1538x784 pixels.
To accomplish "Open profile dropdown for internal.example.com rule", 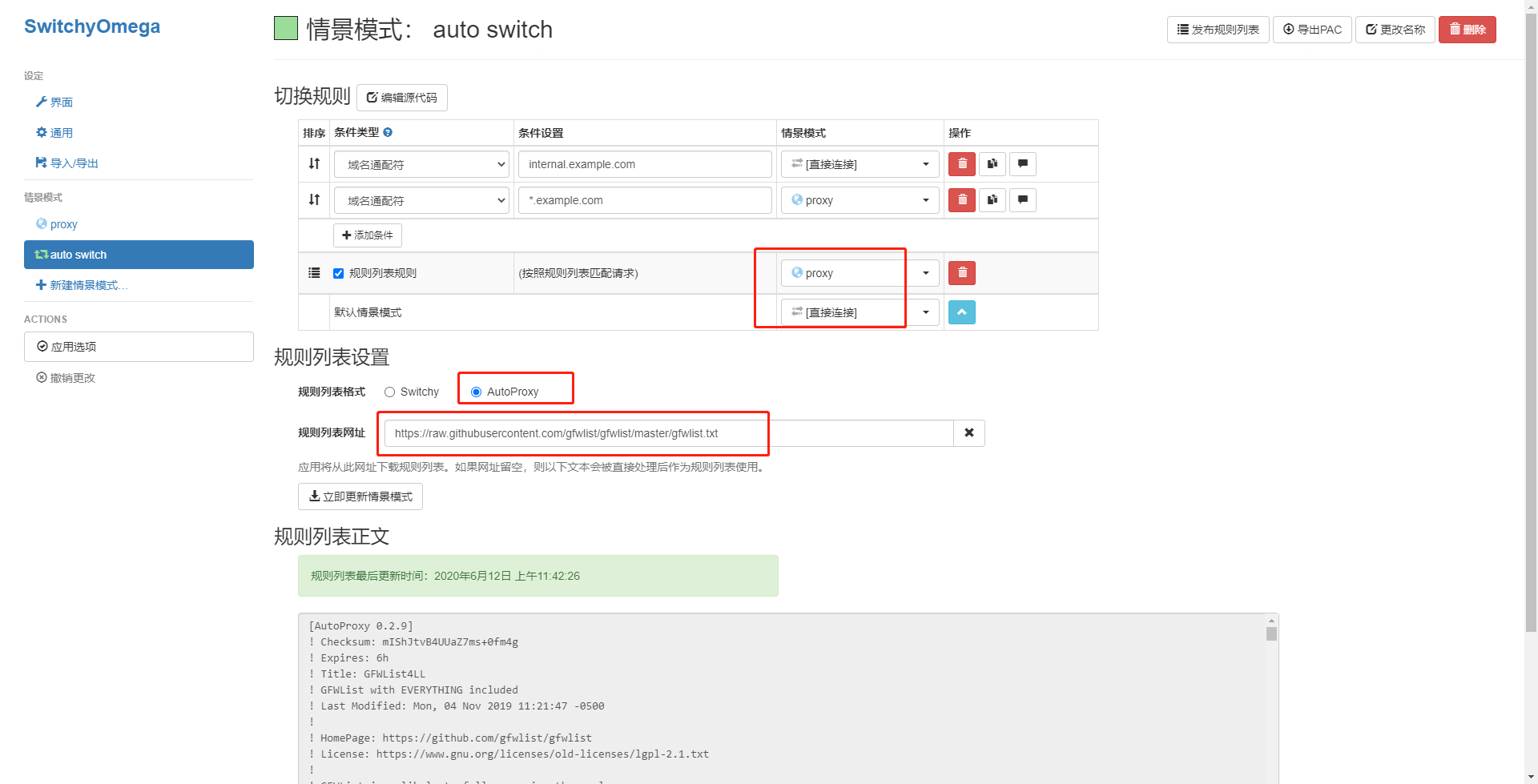I will click(860, 164).
